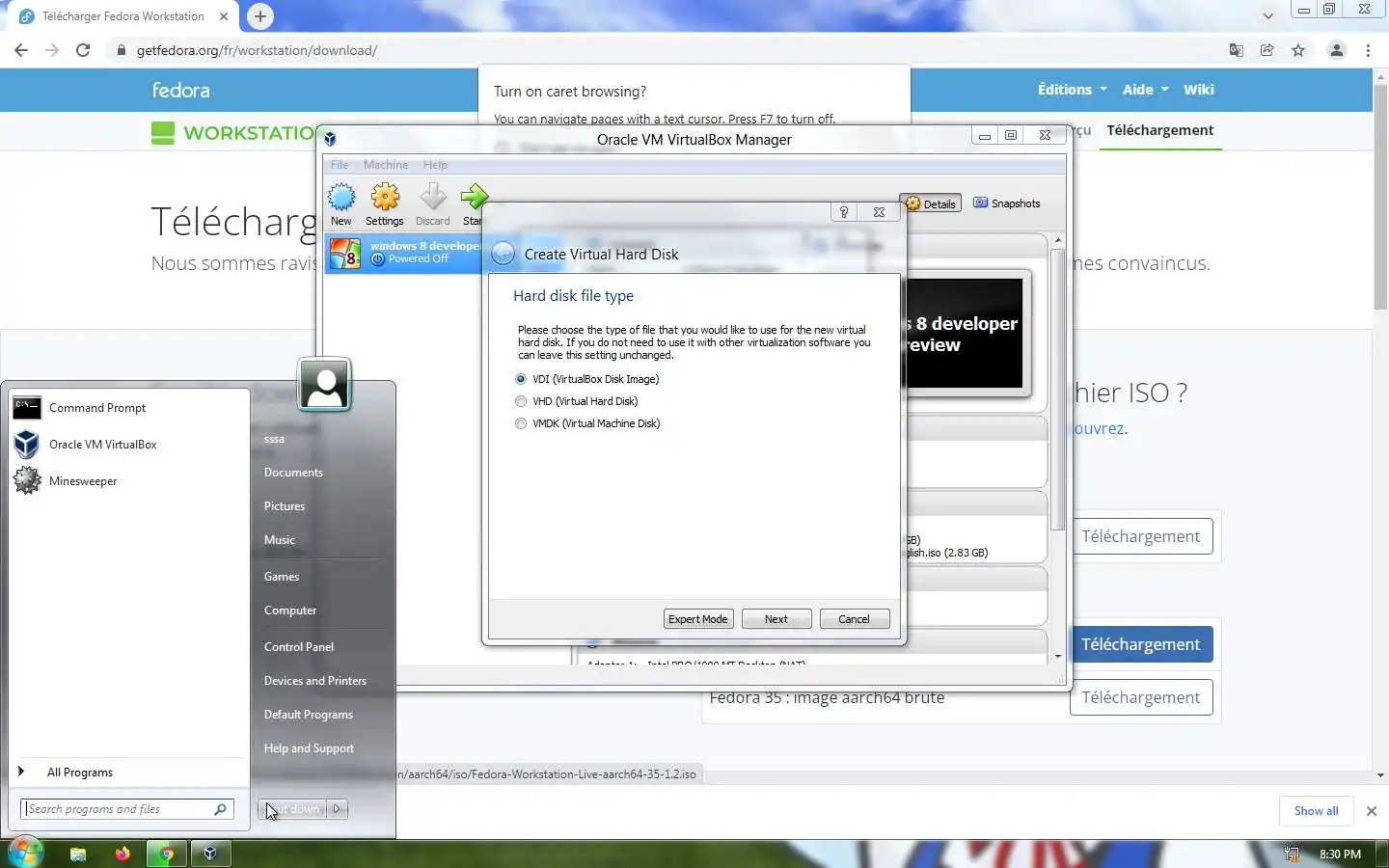Click the blue Téléchargement button
This screenshot has width=1389, height=868.
tap(1140, 644)
